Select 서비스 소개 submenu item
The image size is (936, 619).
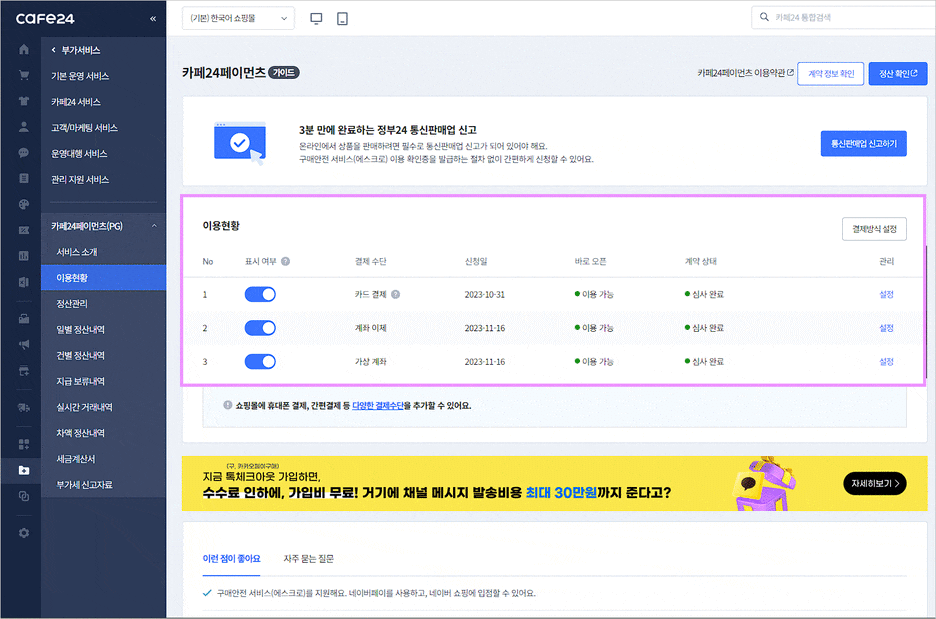(76, 252)
